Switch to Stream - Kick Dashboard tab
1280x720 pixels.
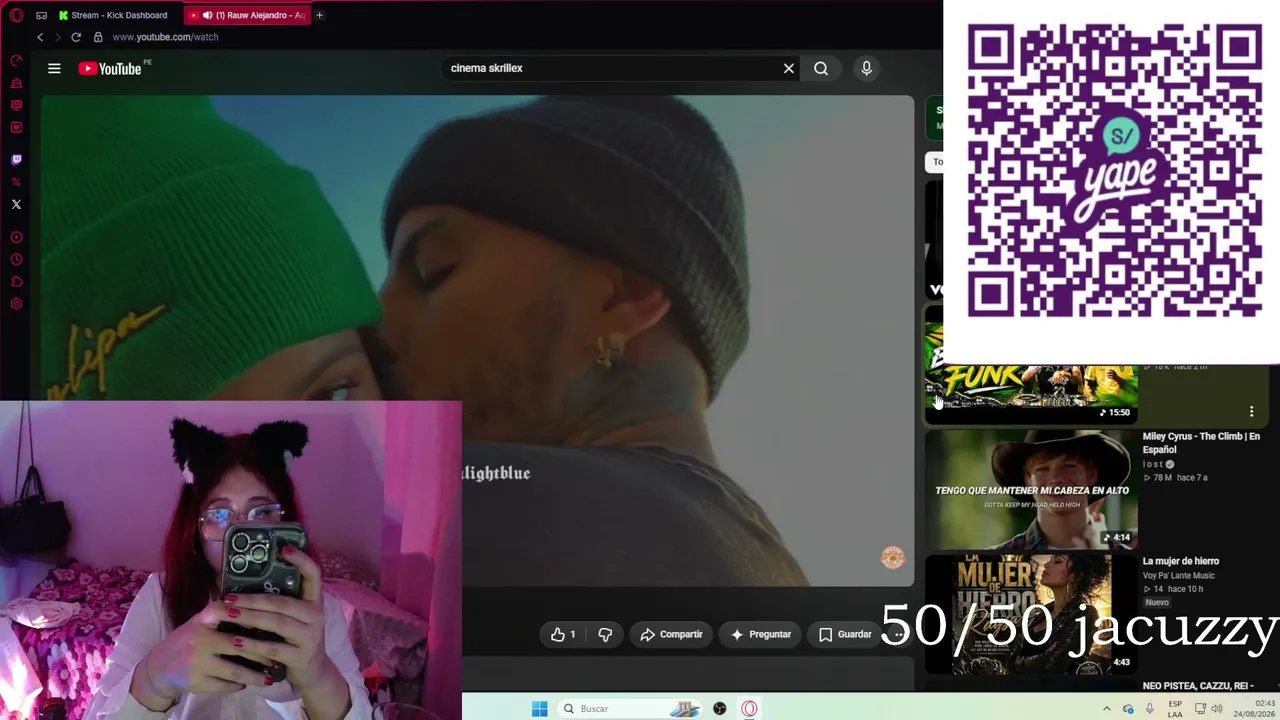pyautogui.click(x=114, y=15)
